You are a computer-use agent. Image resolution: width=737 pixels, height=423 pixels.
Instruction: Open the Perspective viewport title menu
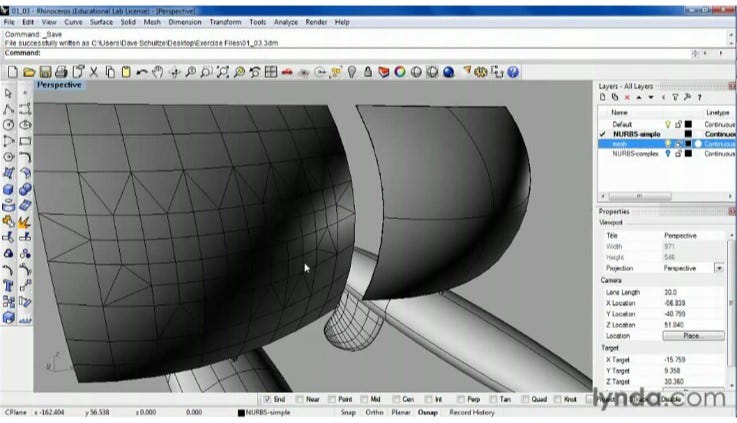(x=59, y=85)
